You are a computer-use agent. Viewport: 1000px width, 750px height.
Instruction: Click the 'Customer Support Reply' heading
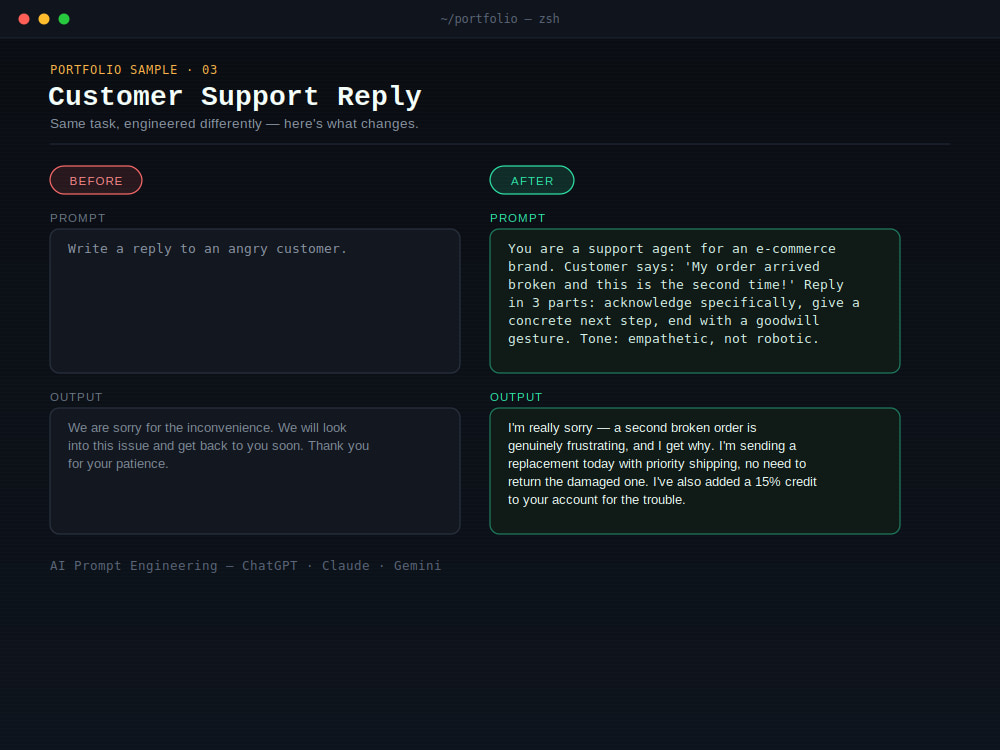pos(235,96)
